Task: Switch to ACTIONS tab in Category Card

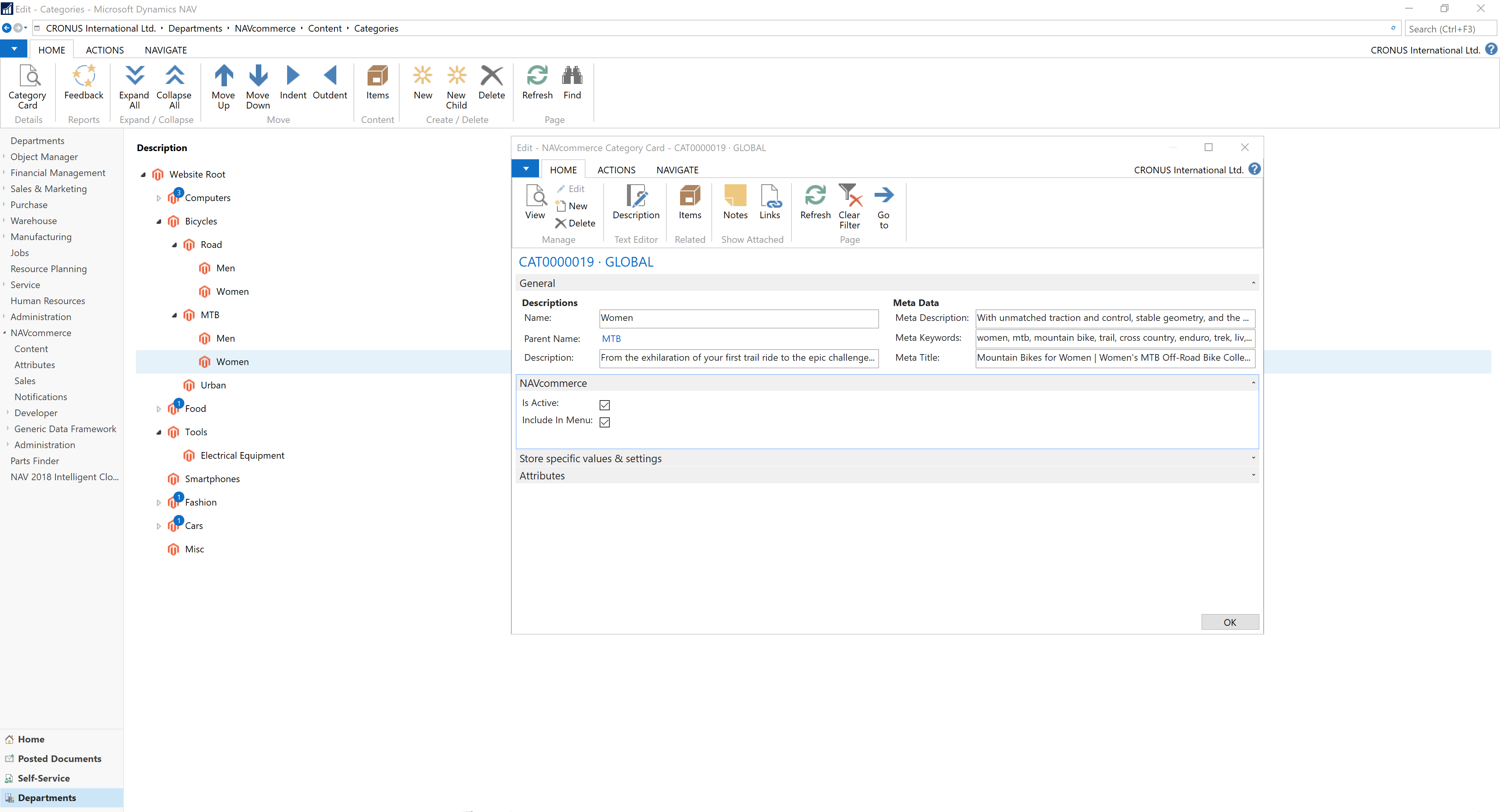Action: click(x=616, y=170)
